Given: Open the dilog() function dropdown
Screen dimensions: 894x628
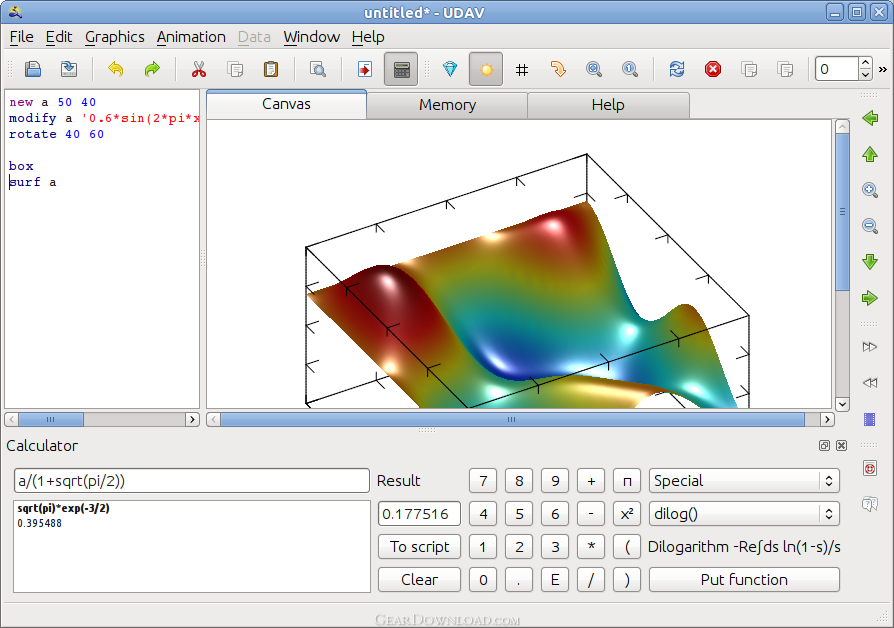Looking at the screenshot, I should tap(744, 514).
